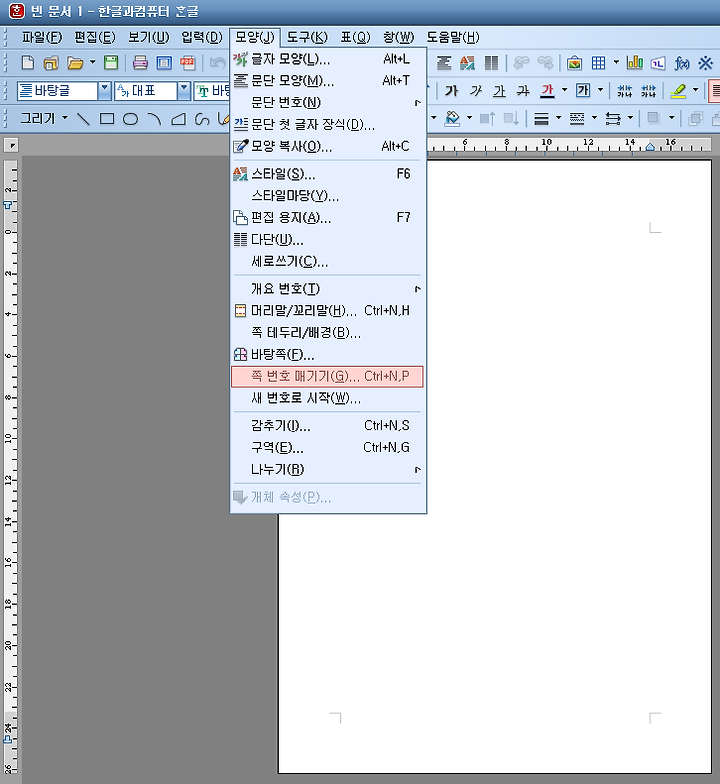Click the Print icon
720x784 pixels.
click(140, 63)
